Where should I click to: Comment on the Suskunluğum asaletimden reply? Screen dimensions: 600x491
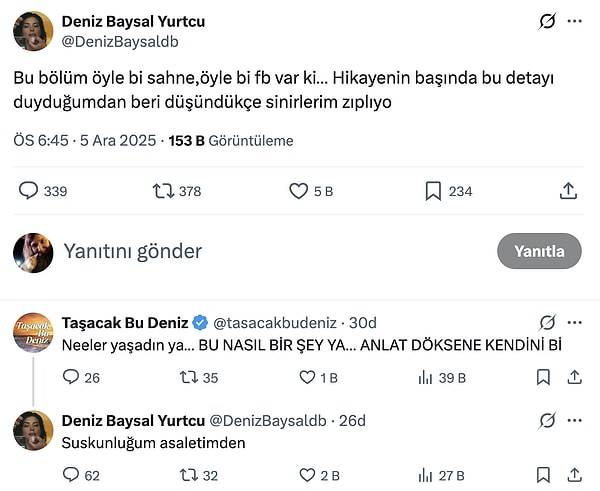click(71, 475)
